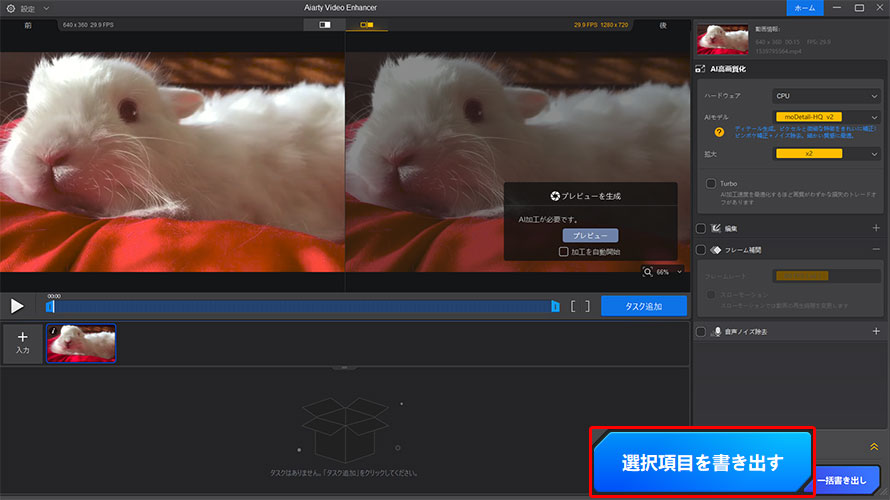Play the video preview
This screenshot has height=500, width=890.
(x=17, y=306)
